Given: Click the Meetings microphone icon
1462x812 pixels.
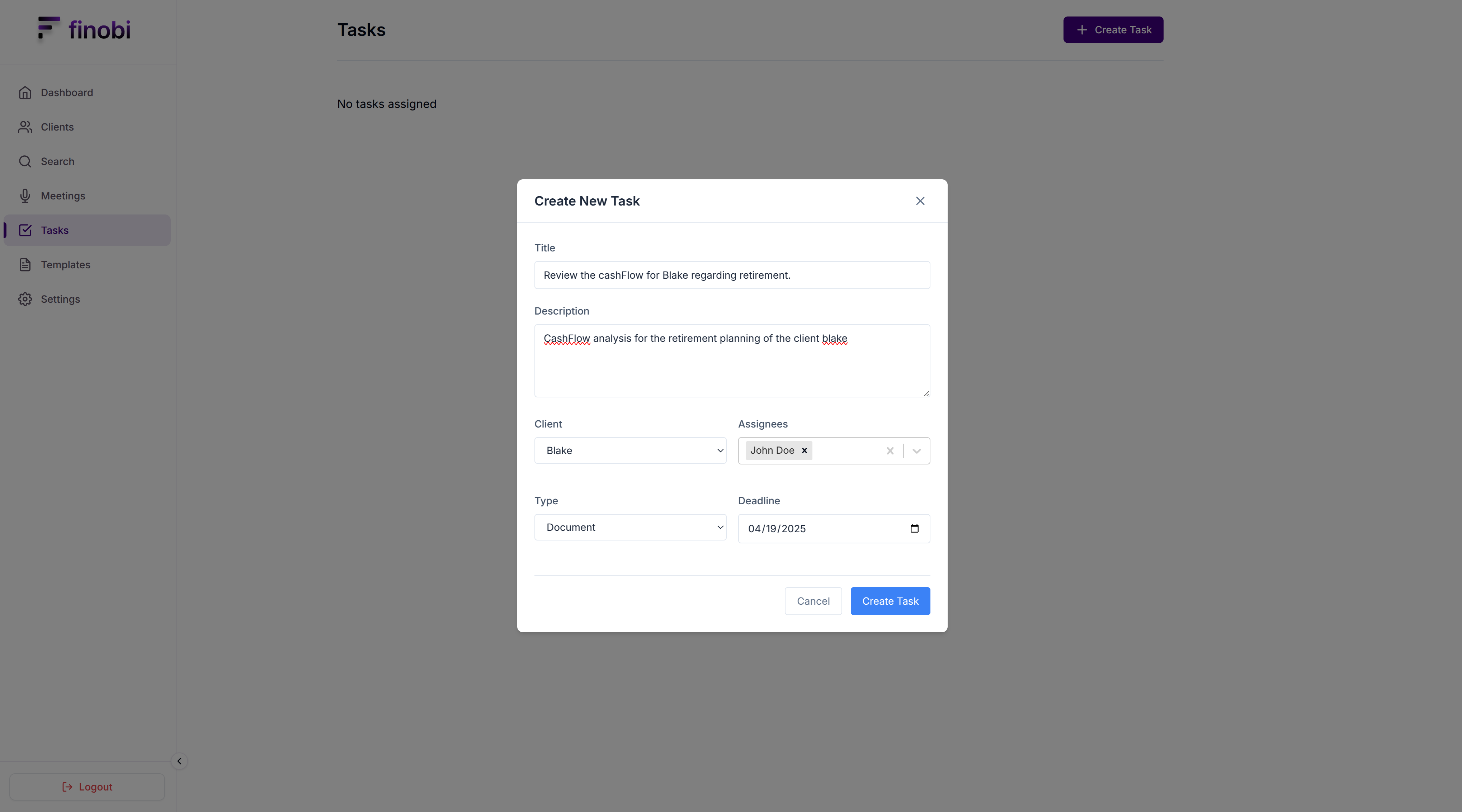Looking at the screenshot, I should 25,196.
